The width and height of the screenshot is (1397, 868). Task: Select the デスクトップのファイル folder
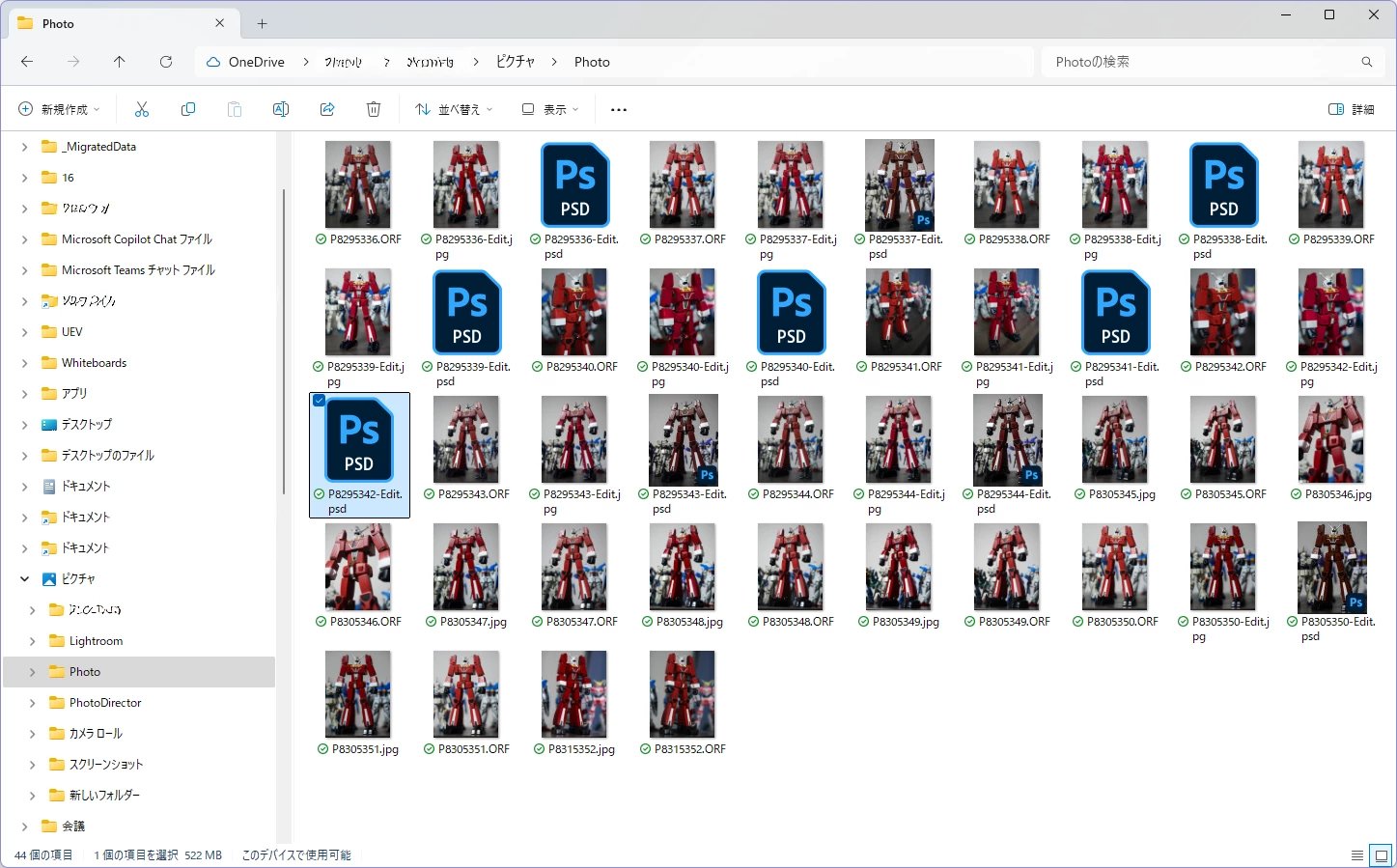pyautogui.click(x=107, y=456)
